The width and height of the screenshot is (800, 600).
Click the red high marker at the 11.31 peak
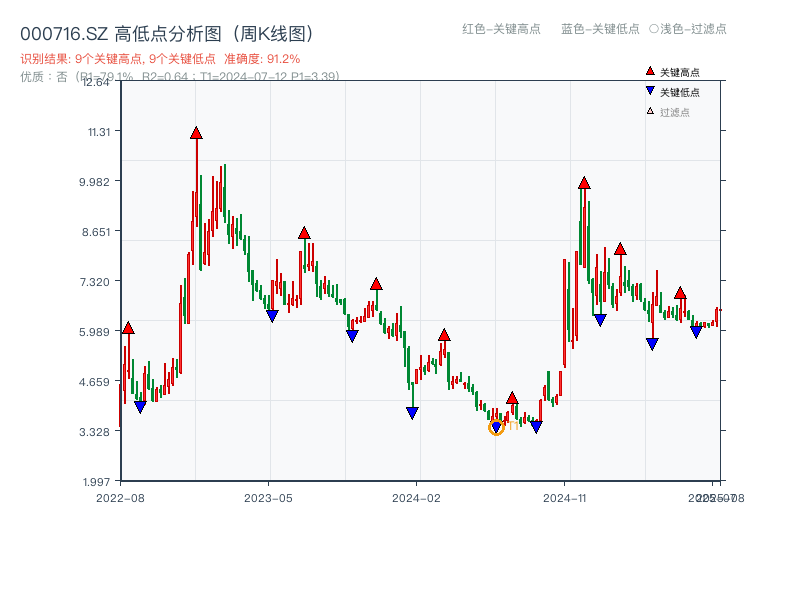click(196, 130)
